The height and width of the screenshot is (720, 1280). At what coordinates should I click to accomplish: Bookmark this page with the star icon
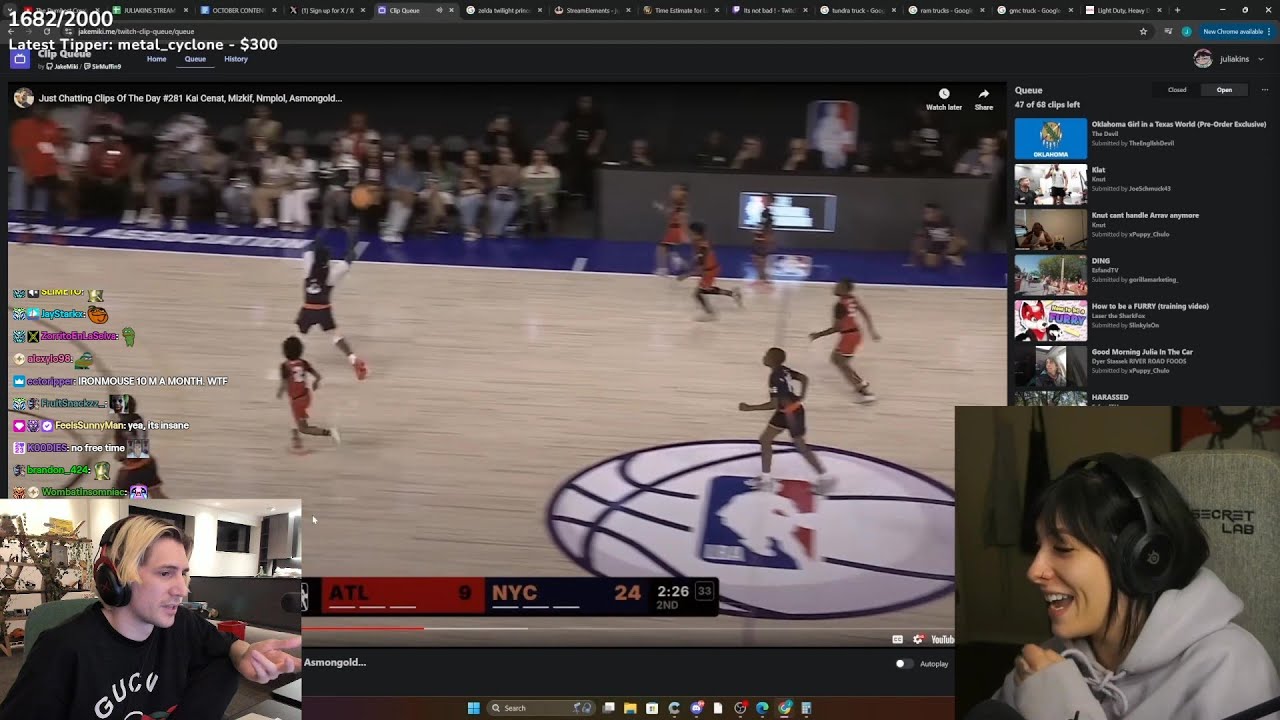(x=1143, y=31)
